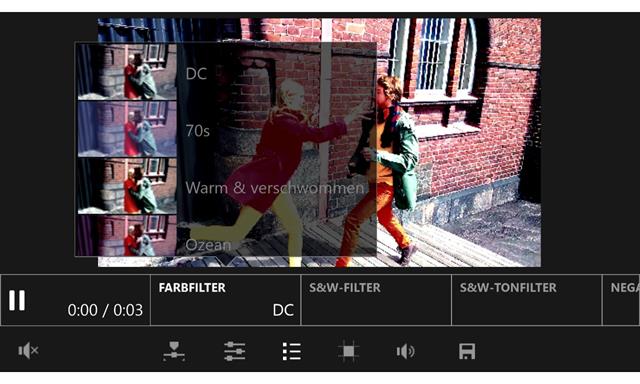
Task: Choose the 70s filter label
Action: [198, 131]
